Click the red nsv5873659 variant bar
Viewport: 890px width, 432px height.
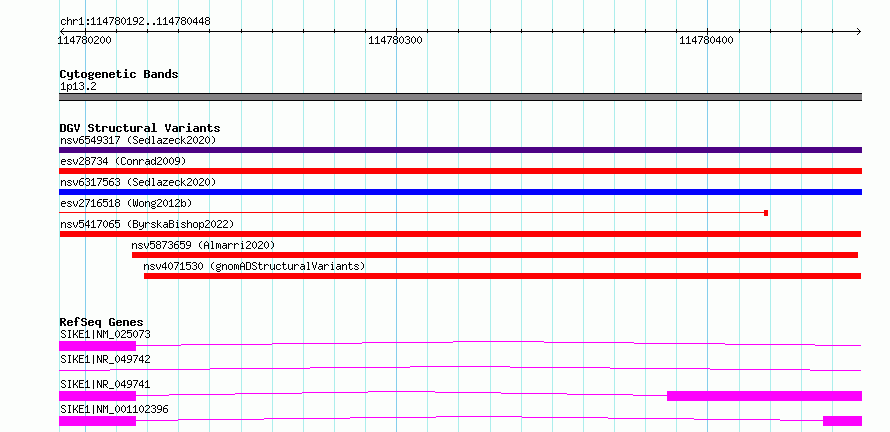pyautogui.click(x=495, y=255)
